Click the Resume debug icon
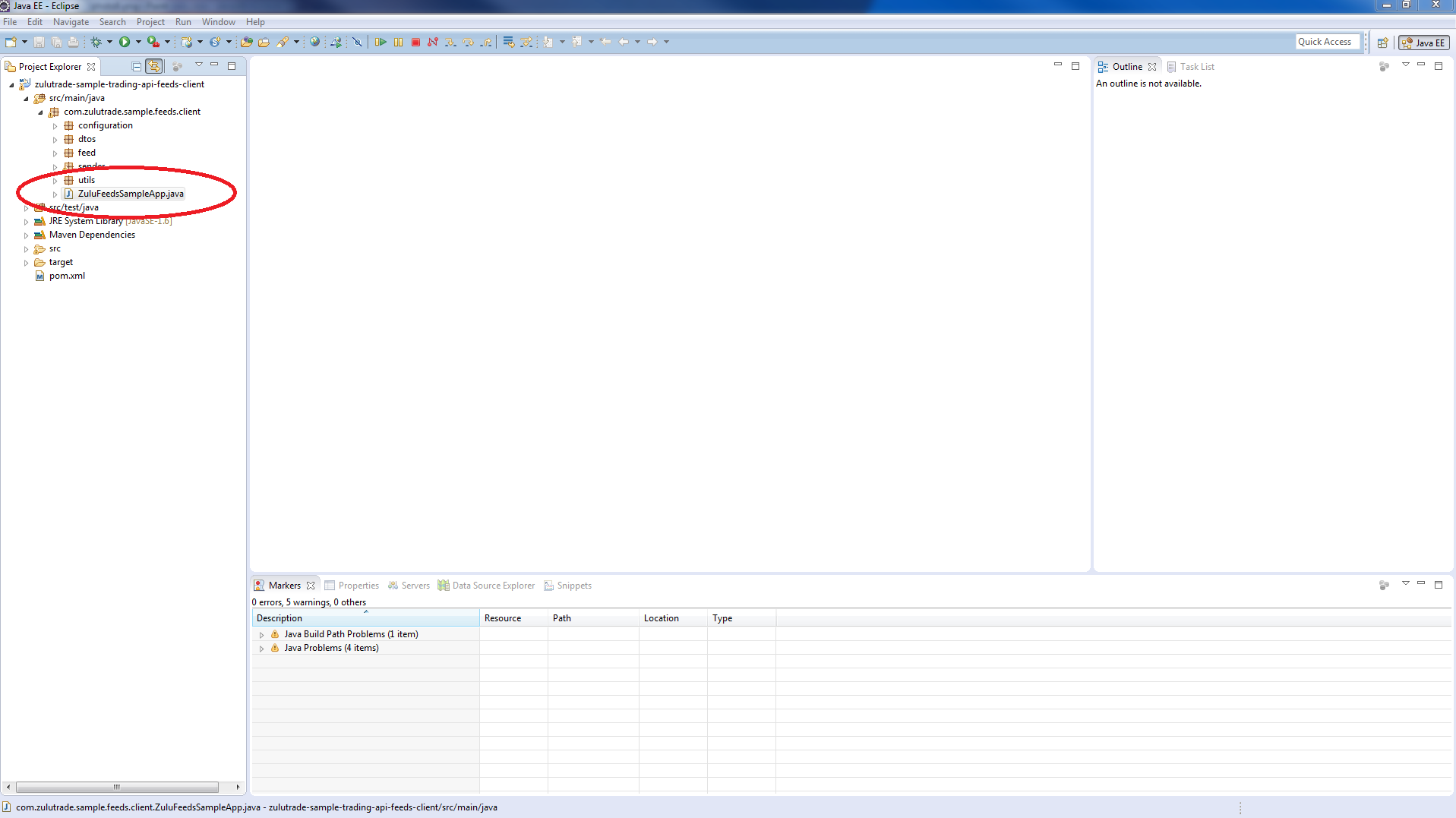 [381, 43]
